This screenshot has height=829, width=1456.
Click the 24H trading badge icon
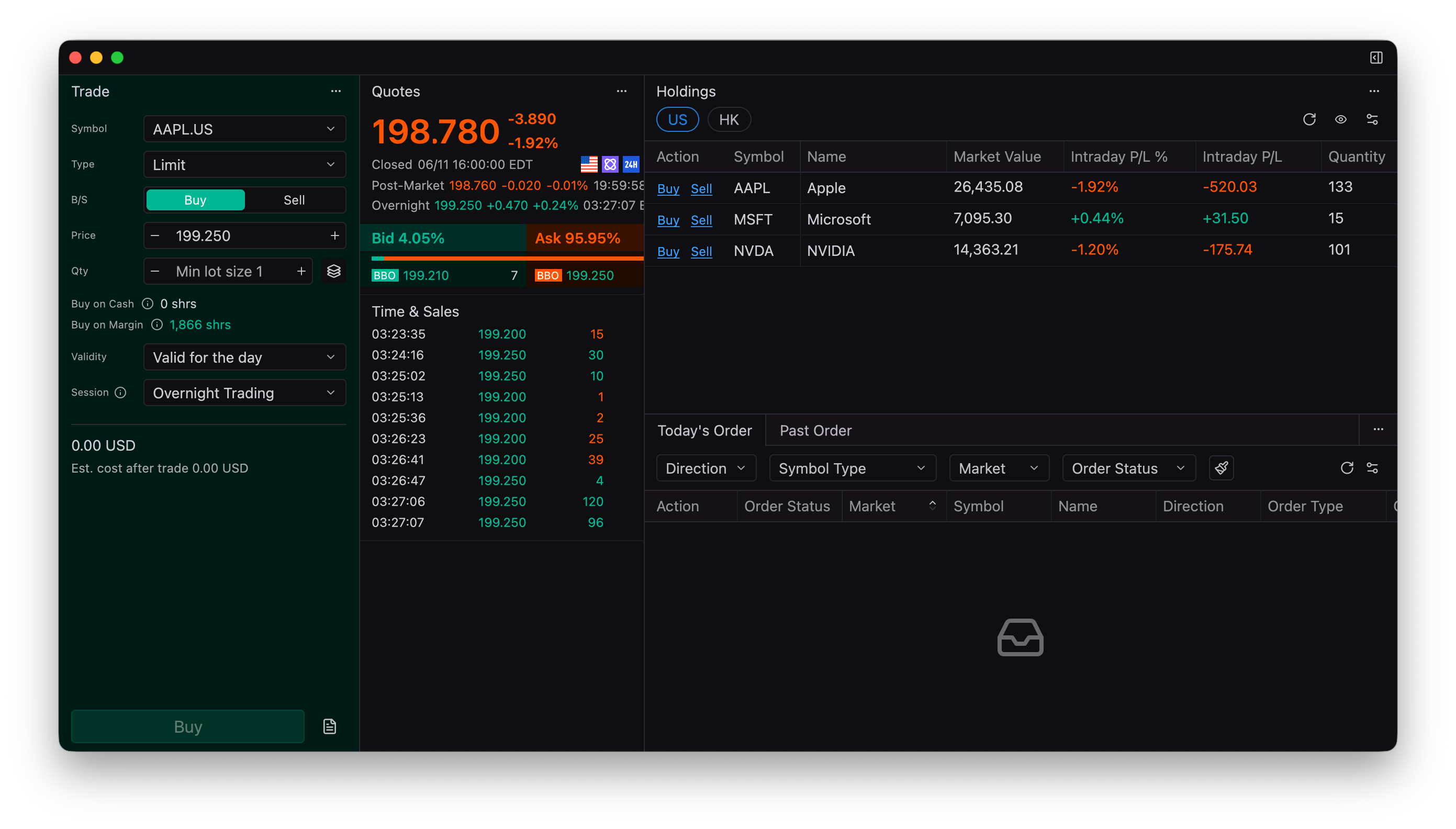631,164
